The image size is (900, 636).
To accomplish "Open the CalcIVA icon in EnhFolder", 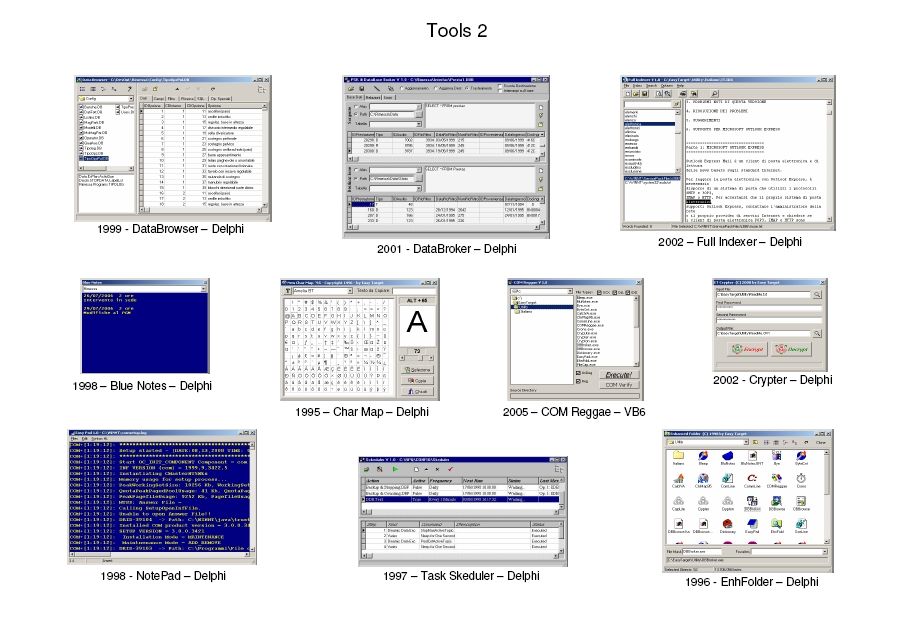I will point(678,479).
